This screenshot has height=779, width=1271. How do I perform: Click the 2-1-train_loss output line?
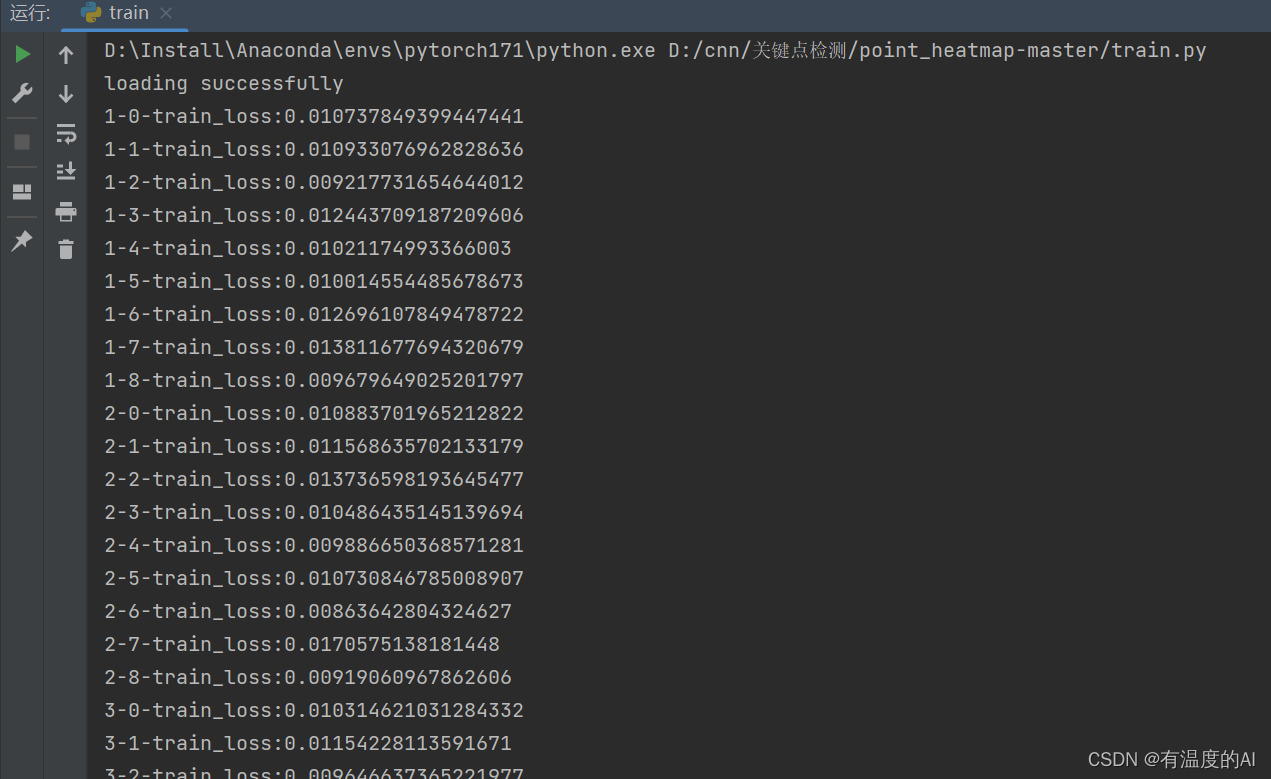314,447
